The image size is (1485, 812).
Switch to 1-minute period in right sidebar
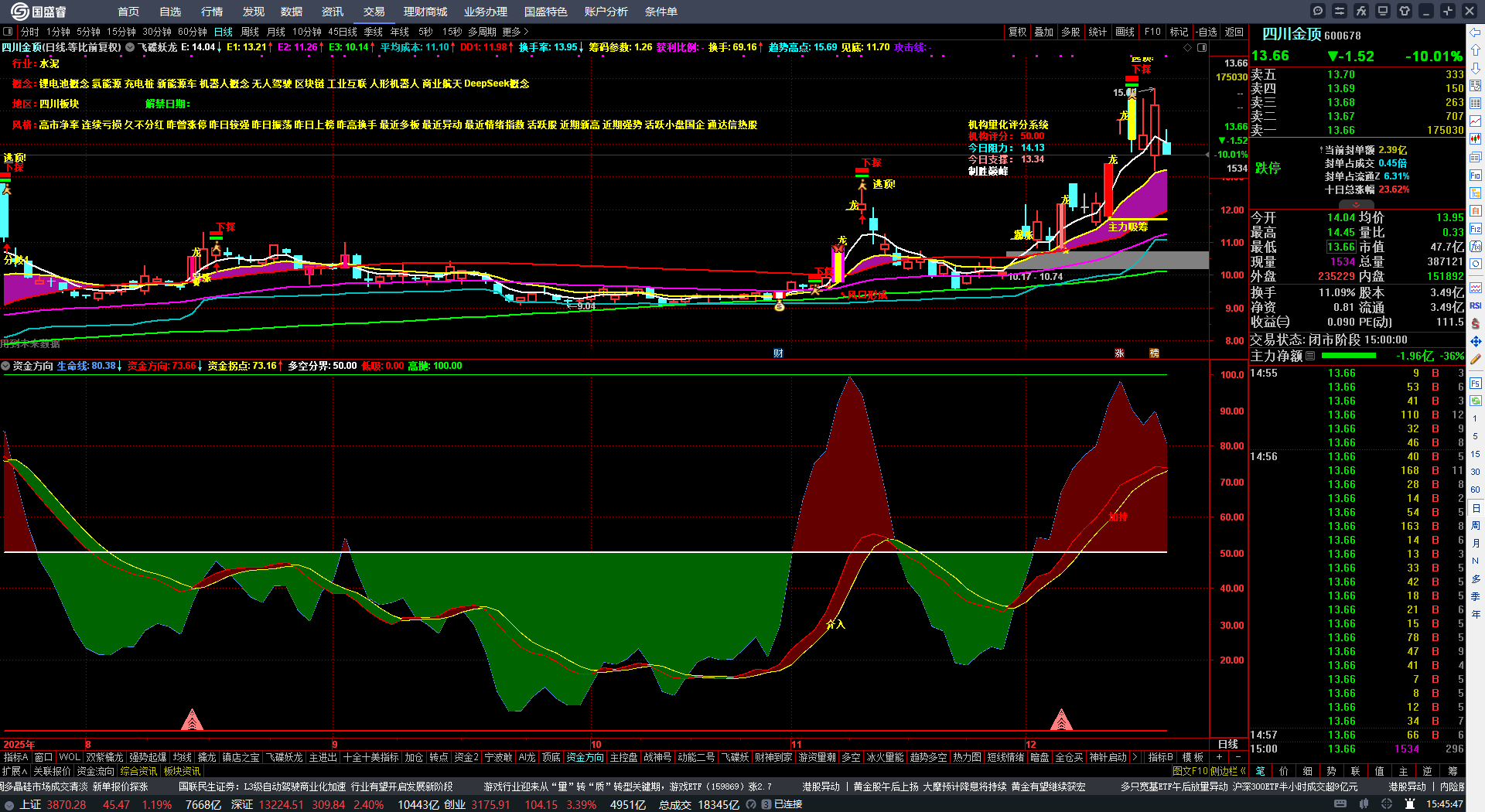click(x=1475, y=418)
